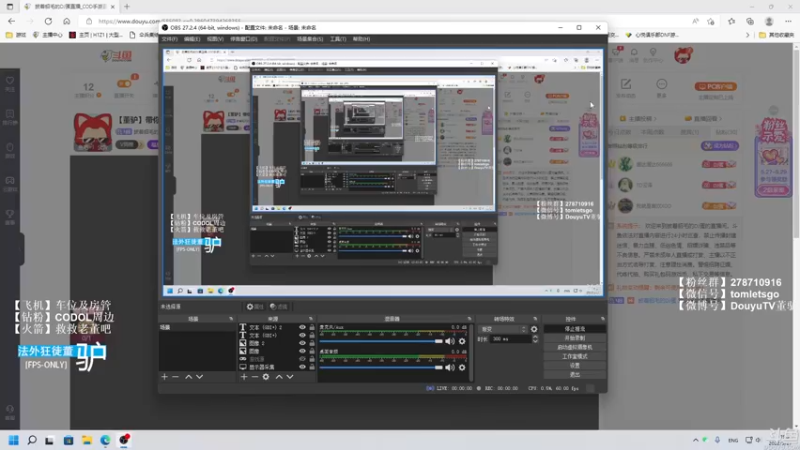Remove the selected scene with the minus icon
Image resolution: width=800 pixels, height=450 pixels.
(176, 377)
